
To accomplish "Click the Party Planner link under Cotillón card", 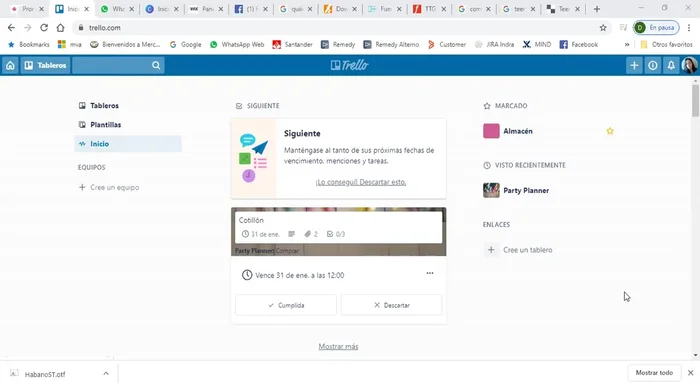I will coord(254,251).
